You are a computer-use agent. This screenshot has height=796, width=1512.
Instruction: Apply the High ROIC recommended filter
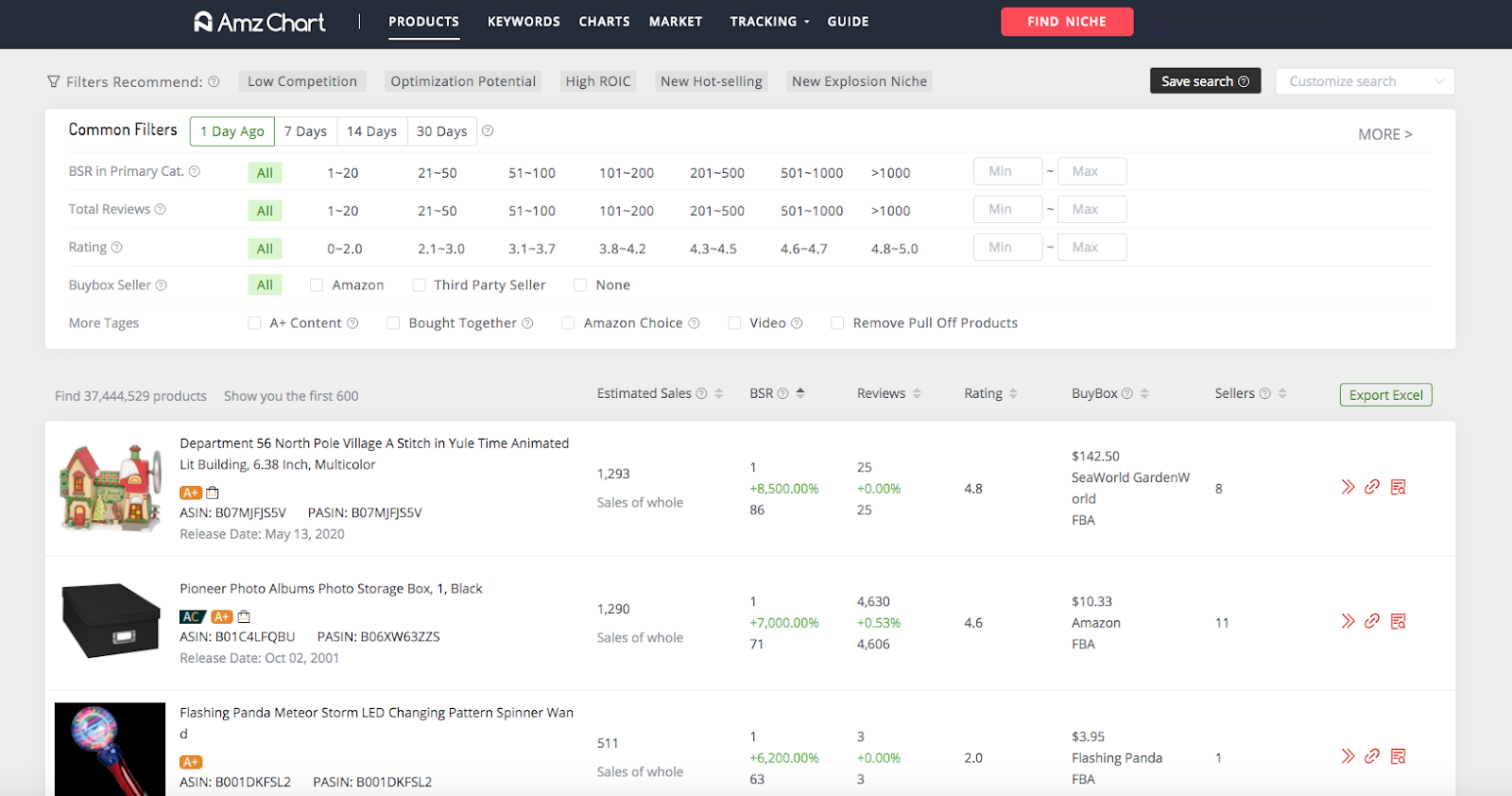[x=598, y=81]
